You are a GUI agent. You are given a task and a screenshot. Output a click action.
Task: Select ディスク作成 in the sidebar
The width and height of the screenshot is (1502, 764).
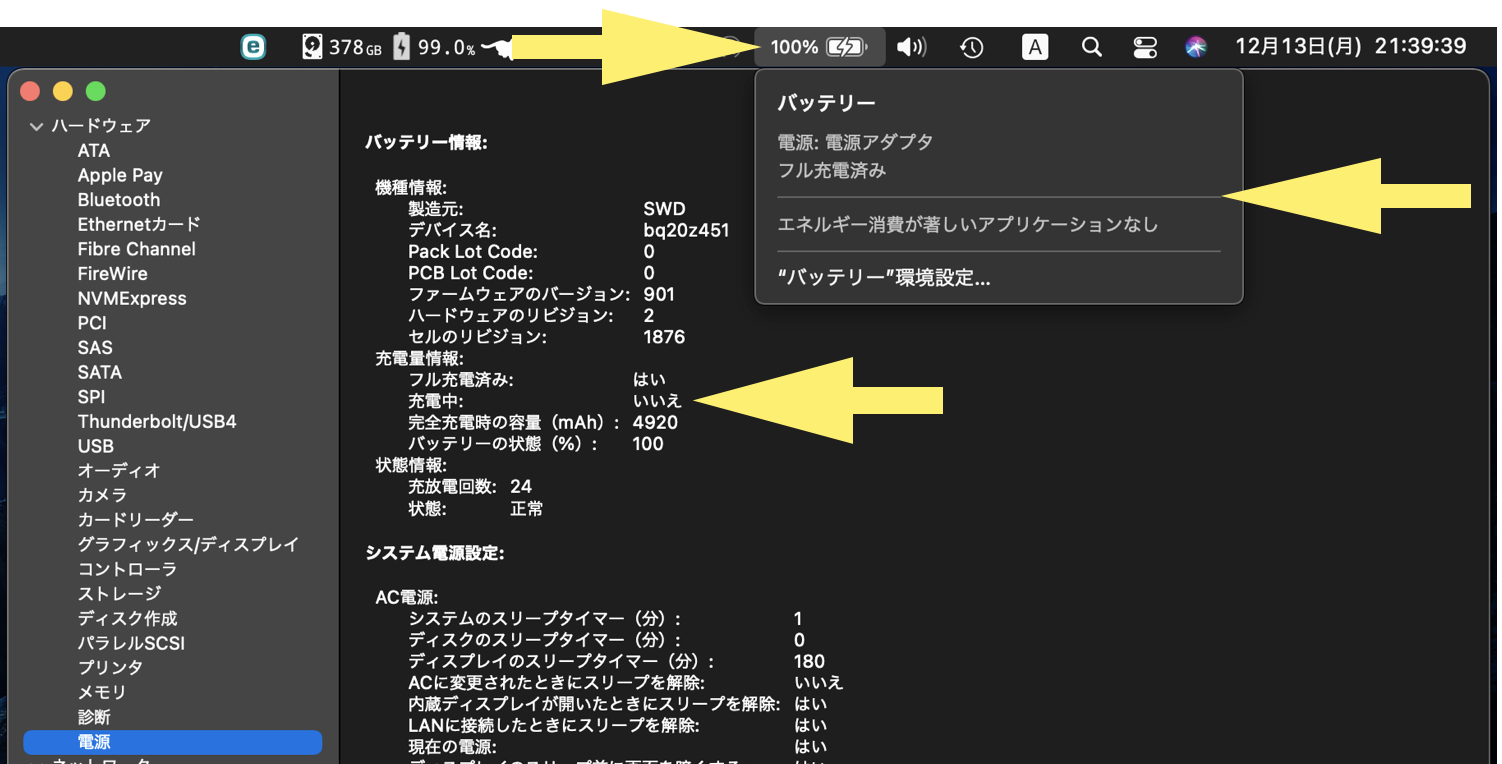pyautogui.click(x=127, y=619)
